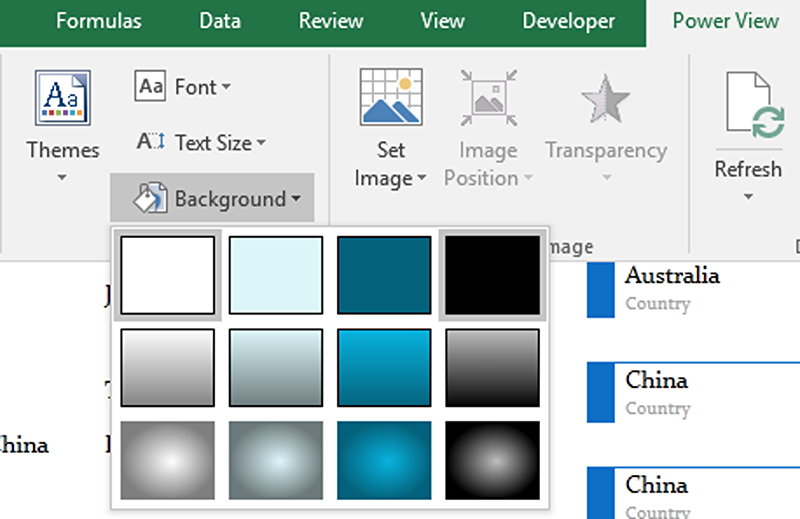
Task: Select the Australia country card
Action: click(693, 289)
